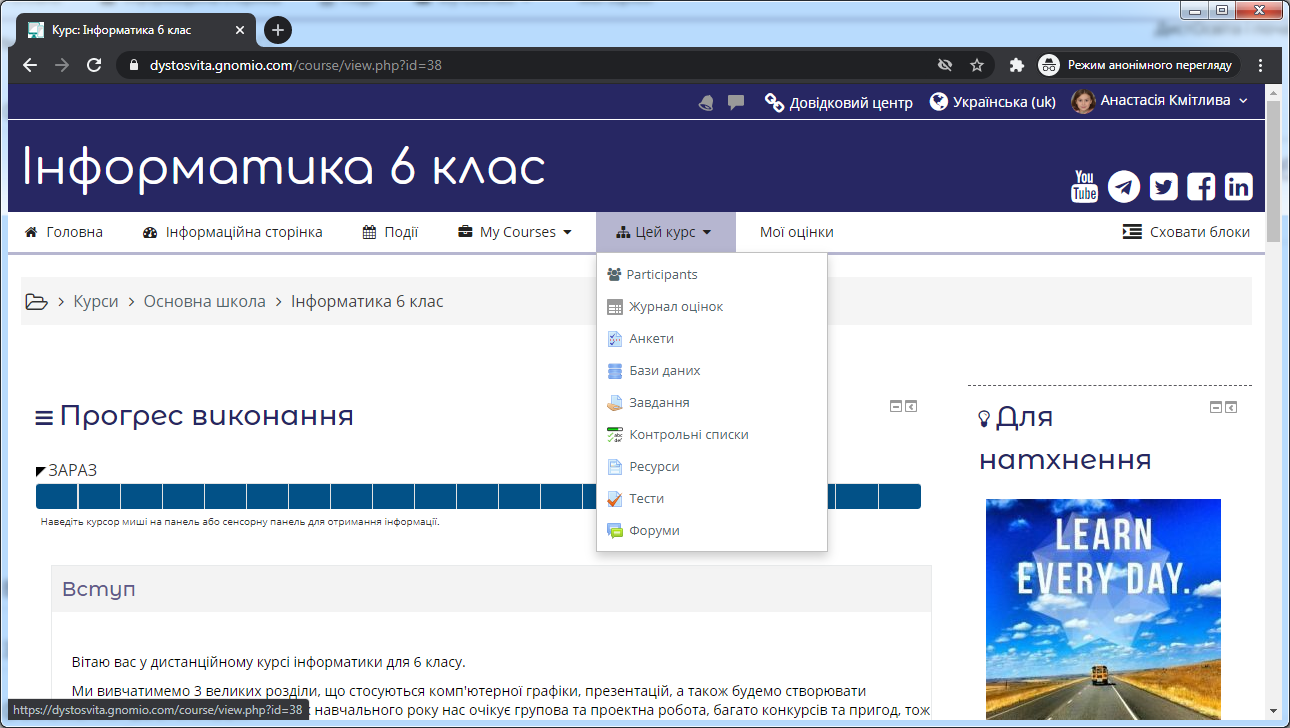Open the Twitter social icon
The height and width of the screenshot is (728, 1290).
tap(1163, 186)
